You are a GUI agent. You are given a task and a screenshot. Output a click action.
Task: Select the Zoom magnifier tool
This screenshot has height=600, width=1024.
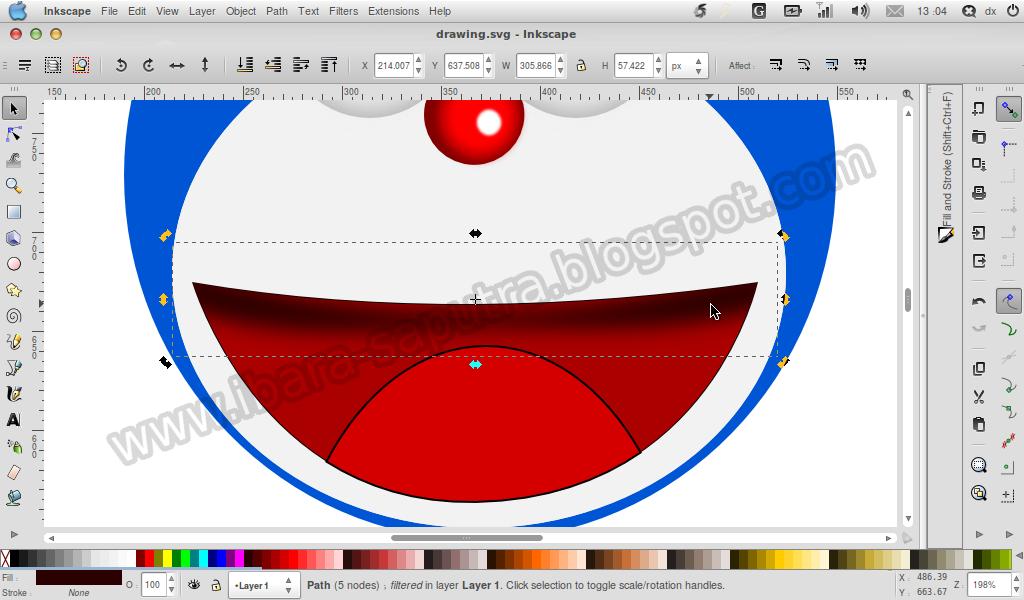(x=14, y=186)
